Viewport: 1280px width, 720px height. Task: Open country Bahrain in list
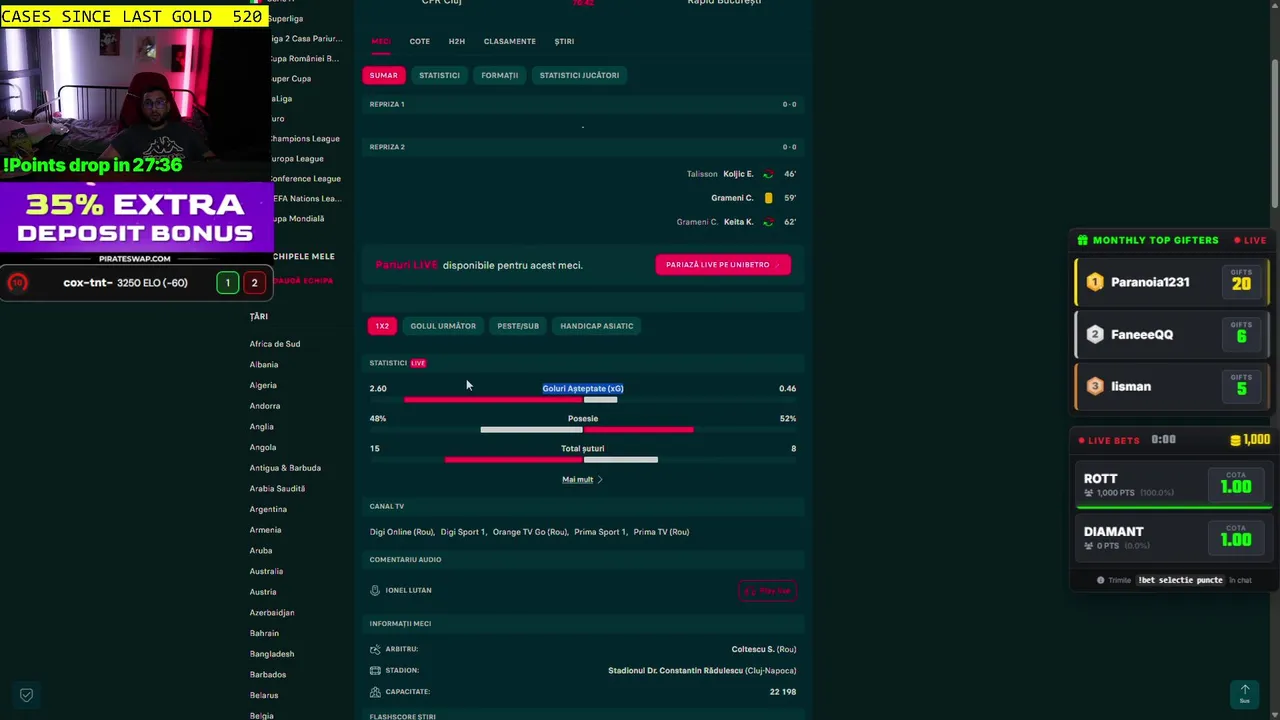point(264,633)
